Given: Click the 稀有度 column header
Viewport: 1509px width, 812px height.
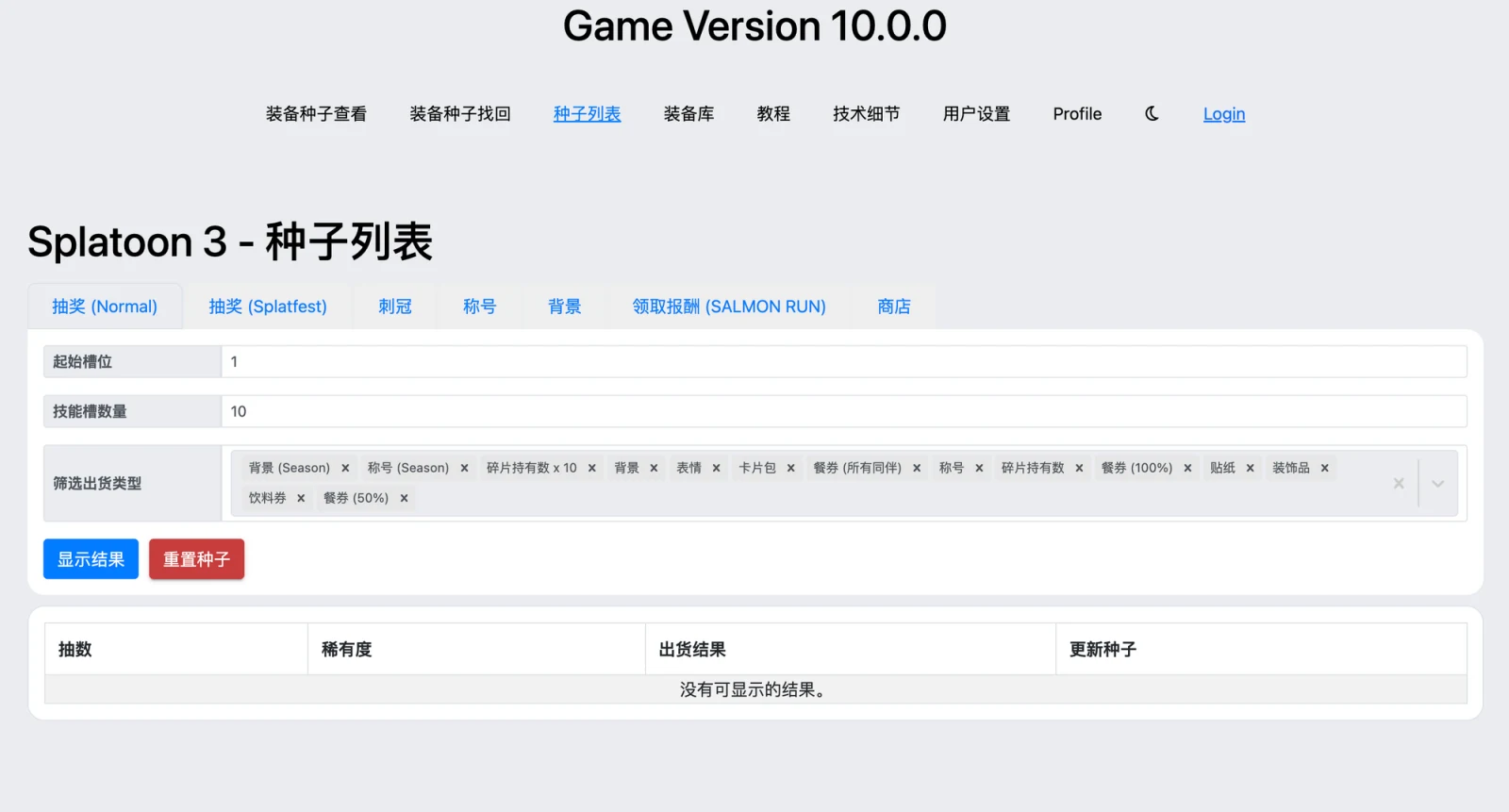Looking at the screenshot, I should (476, 649).
